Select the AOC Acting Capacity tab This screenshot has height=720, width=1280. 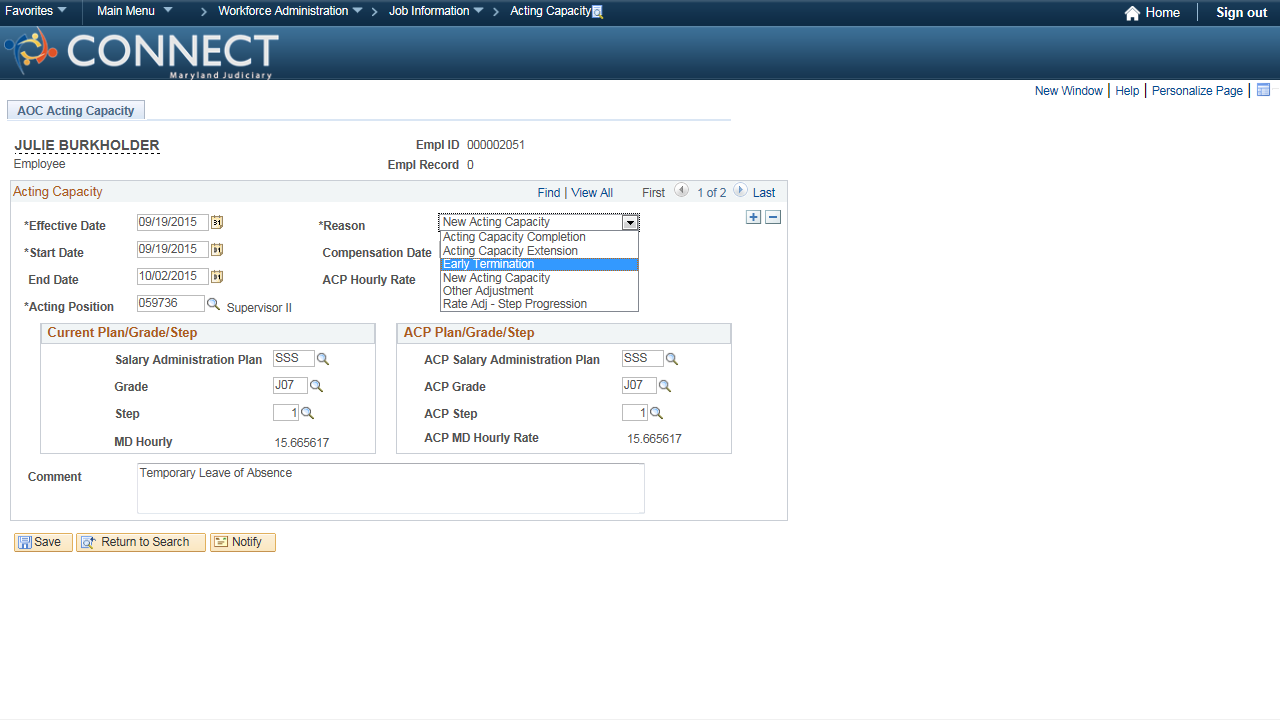(76, 111)
